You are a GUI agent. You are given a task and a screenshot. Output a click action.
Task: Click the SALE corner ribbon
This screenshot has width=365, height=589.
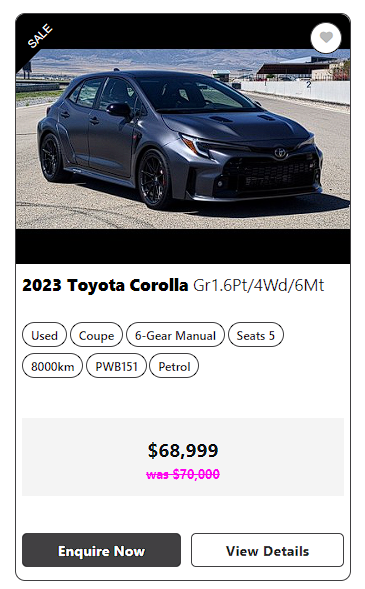[39, 36]
